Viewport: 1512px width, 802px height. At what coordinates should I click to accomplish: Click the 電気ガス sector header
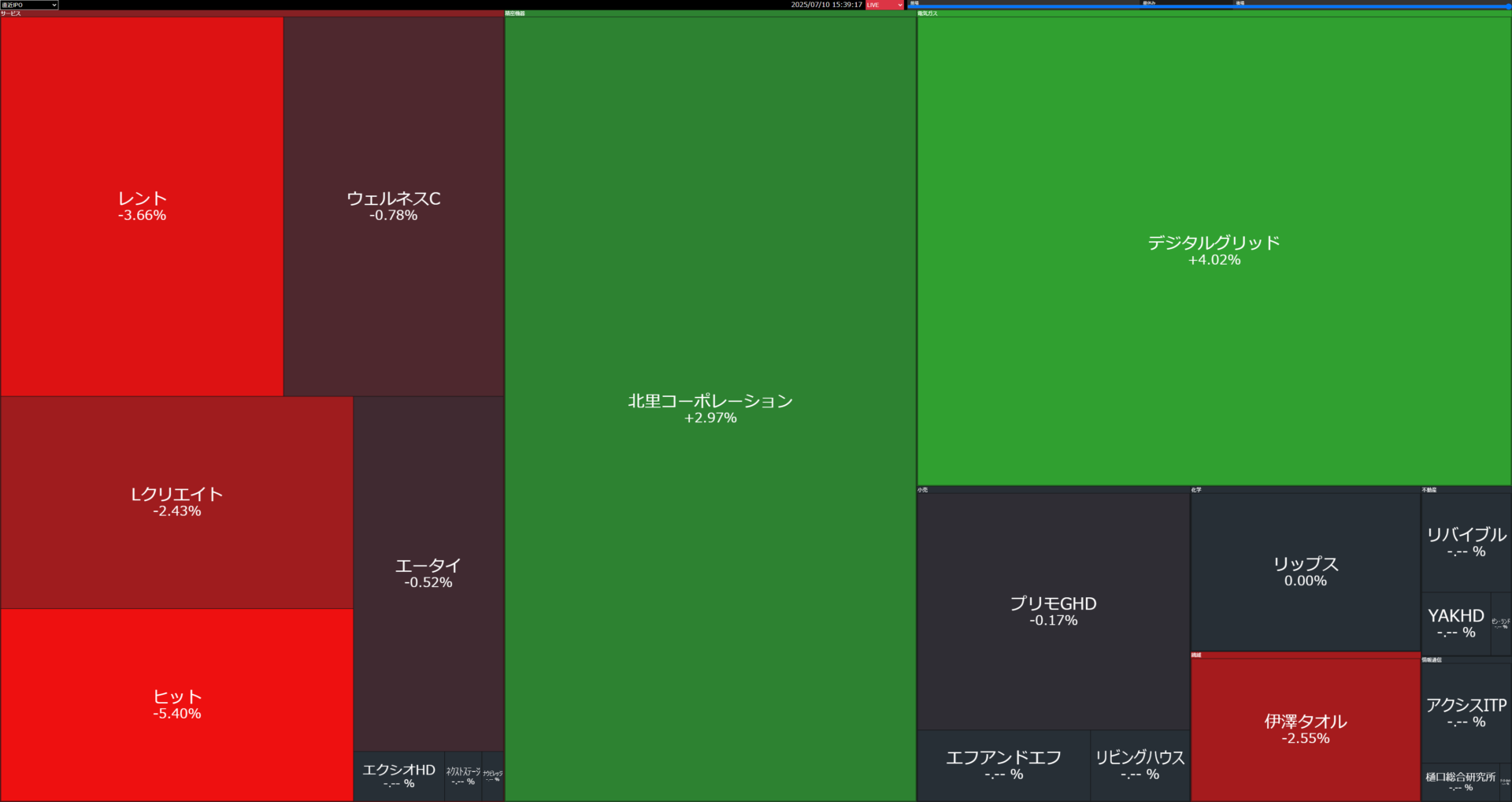tap(1214, 13)
